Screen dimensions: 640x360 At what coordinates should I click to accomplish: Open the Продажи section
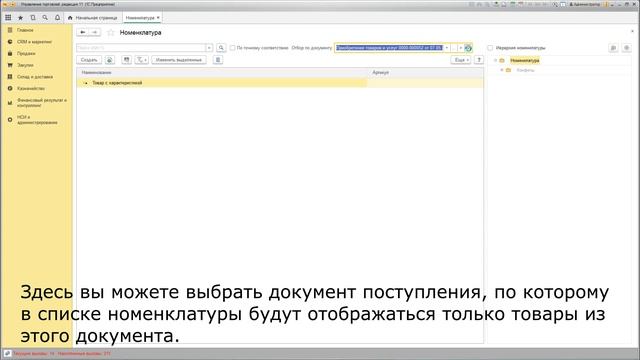pos(26,53)
